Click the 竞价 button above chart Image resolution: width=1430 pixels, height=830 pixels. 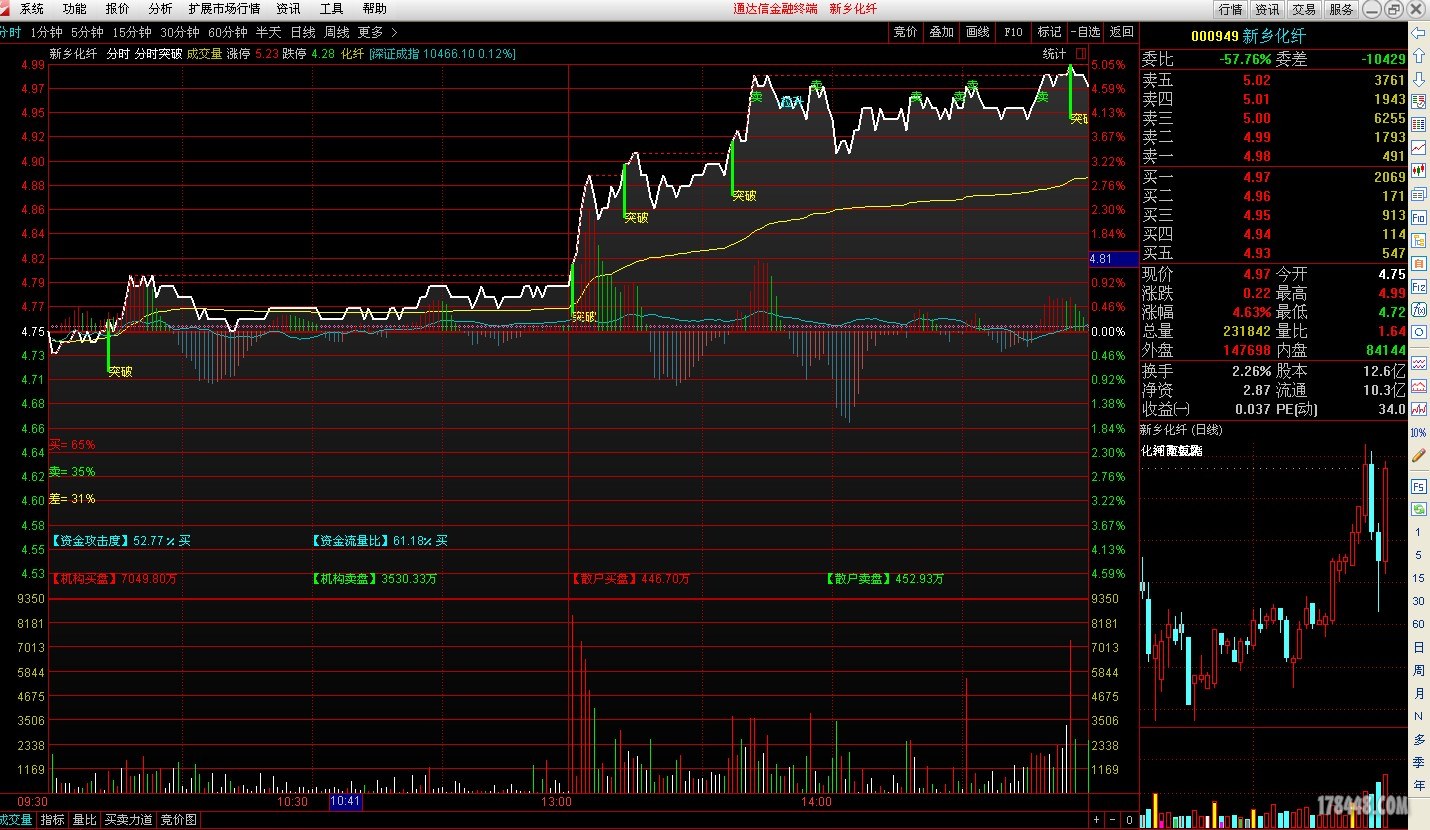[x=905, y=32]
